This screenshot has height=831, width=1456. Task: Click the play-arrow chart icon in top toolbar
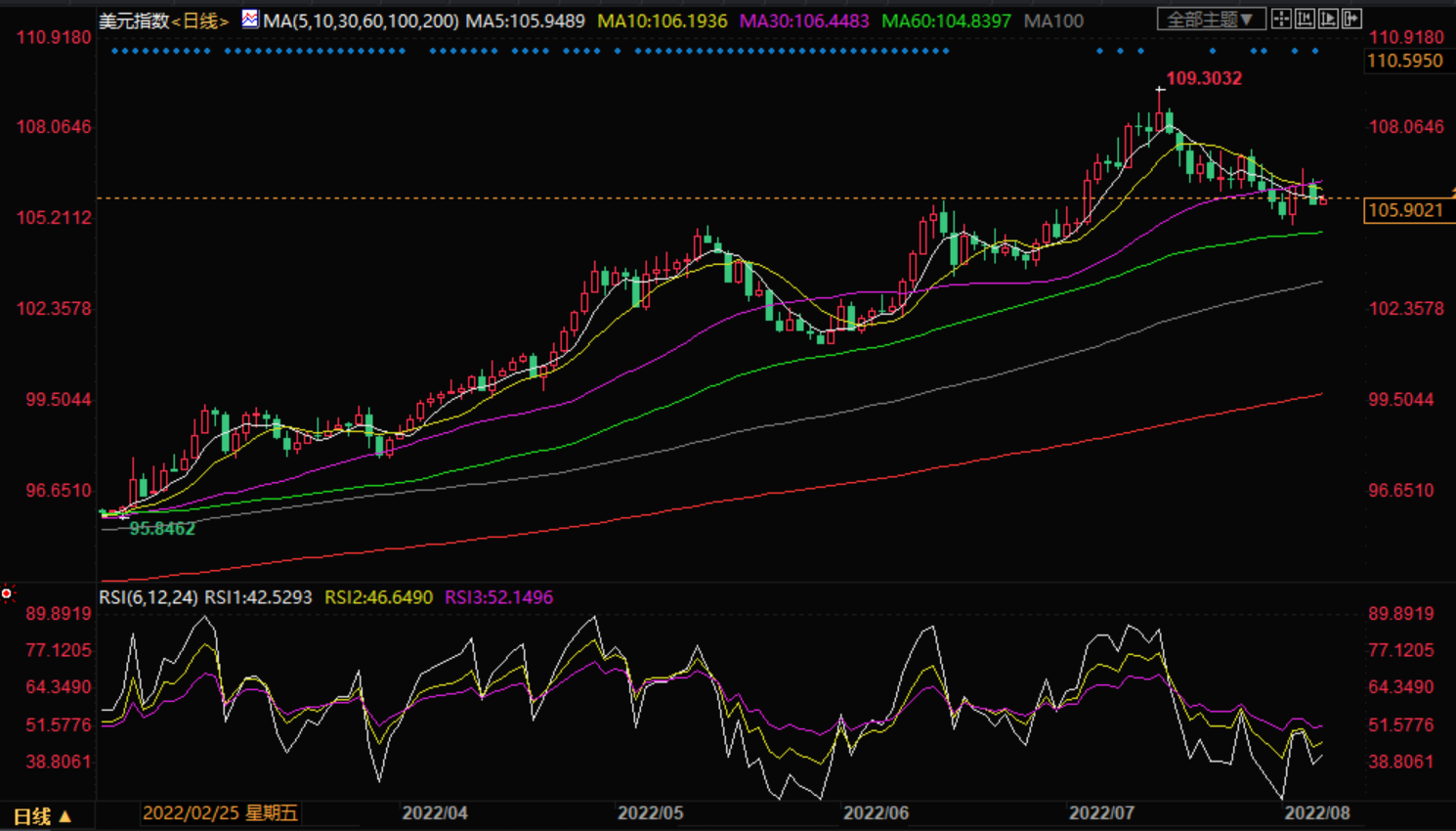(x=1328, y=19)
